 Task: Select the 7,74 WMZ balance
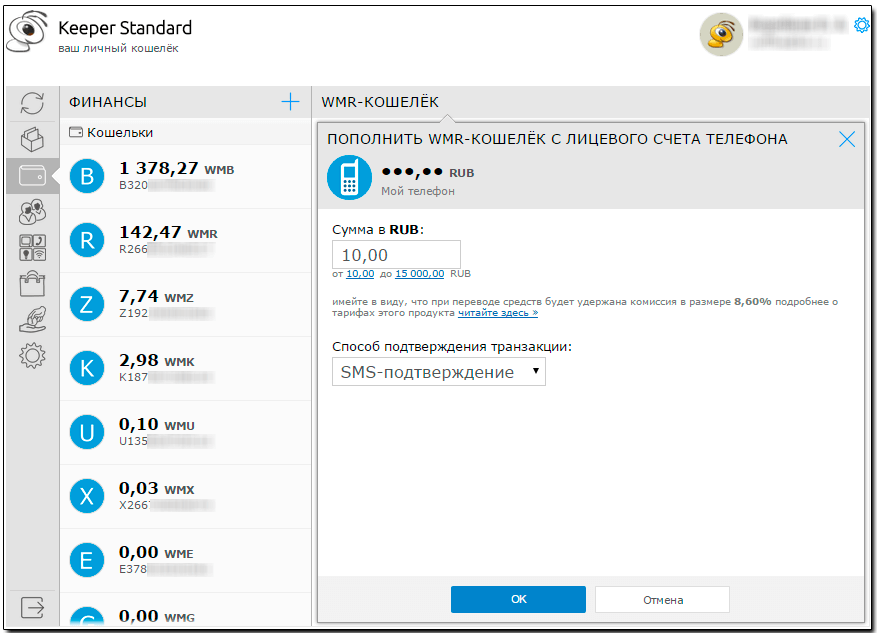pyautogui.click(x=157, y=296)
